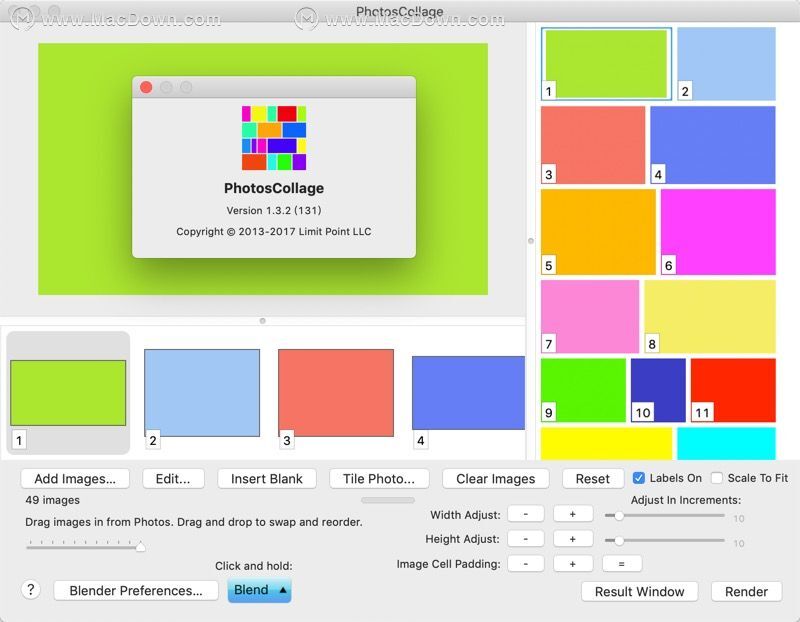Click red cell 11 in collage
The height and width of the screenshot is (622, 800).
coord(733,390)
